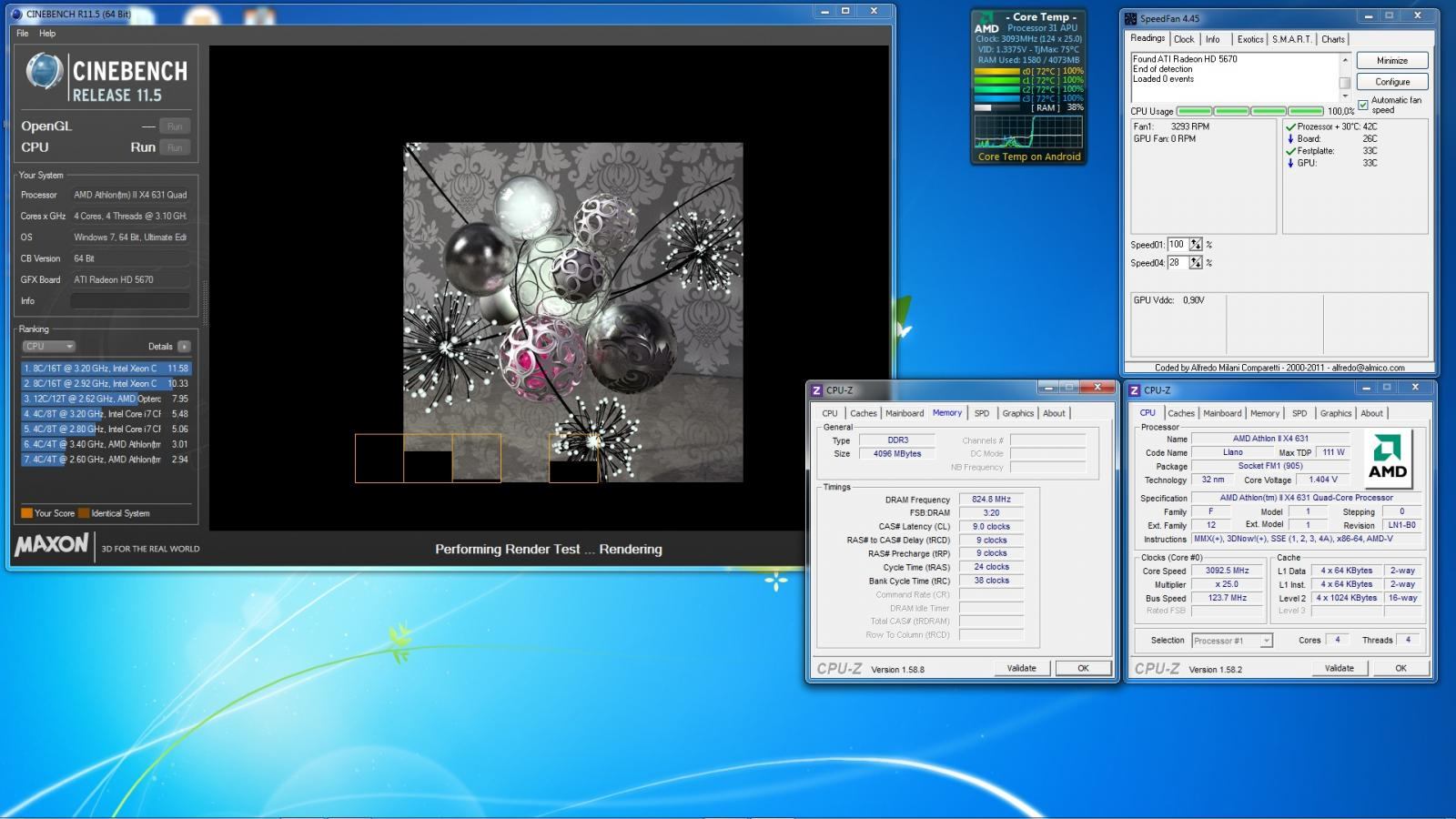Click Validate in CPU-Z version 1.58.2 window
Viewport: 1456px width, 819px height.
[x=1339, y=668]
